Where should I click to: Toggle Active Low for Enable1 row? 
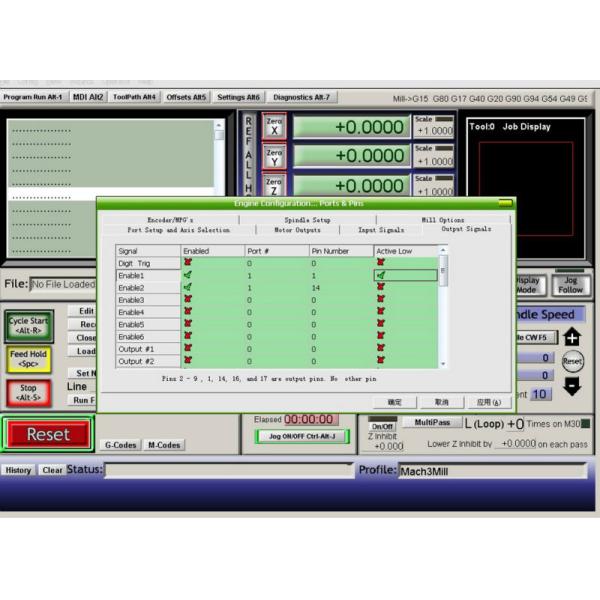click(x=381, y=275)
